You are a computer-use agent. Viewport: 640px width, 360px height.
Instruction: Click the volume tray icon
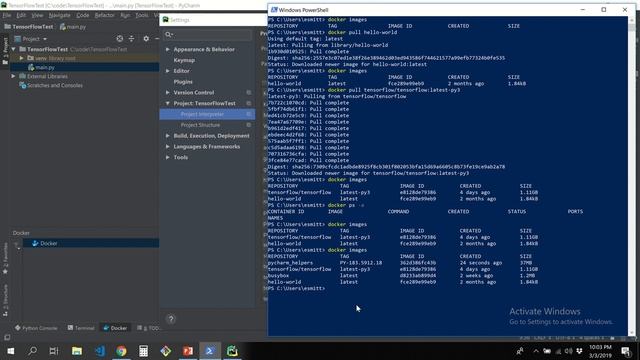pyautogui.click(x=569, y=351)
